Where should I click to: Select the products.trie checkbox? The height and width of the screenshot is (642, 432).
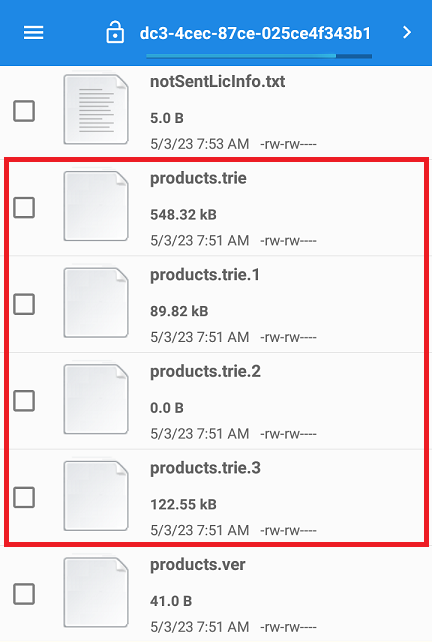click(24, 208)
